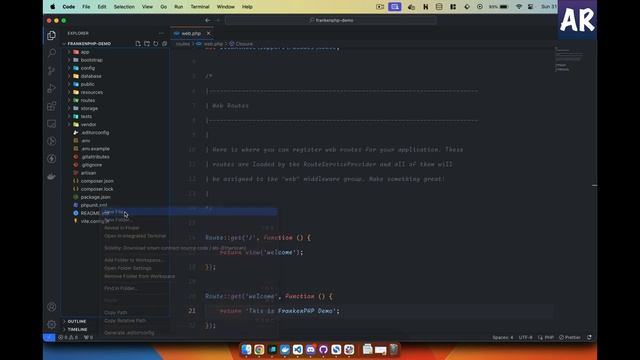Click the Collapse Folders icon in Explorer

point(164,44)
